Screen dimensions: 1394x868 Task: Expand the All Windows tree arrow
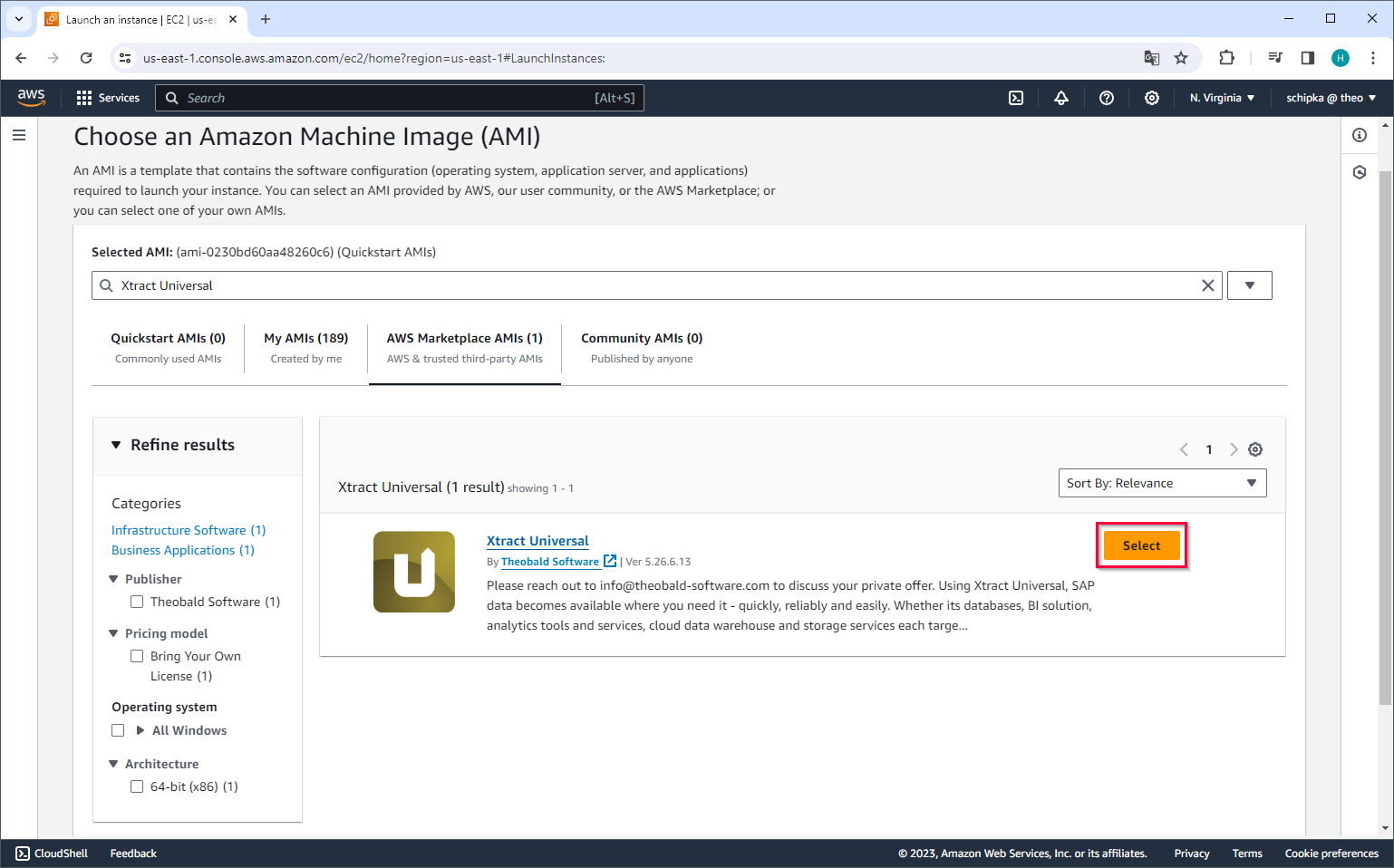(x=140, y=730)
